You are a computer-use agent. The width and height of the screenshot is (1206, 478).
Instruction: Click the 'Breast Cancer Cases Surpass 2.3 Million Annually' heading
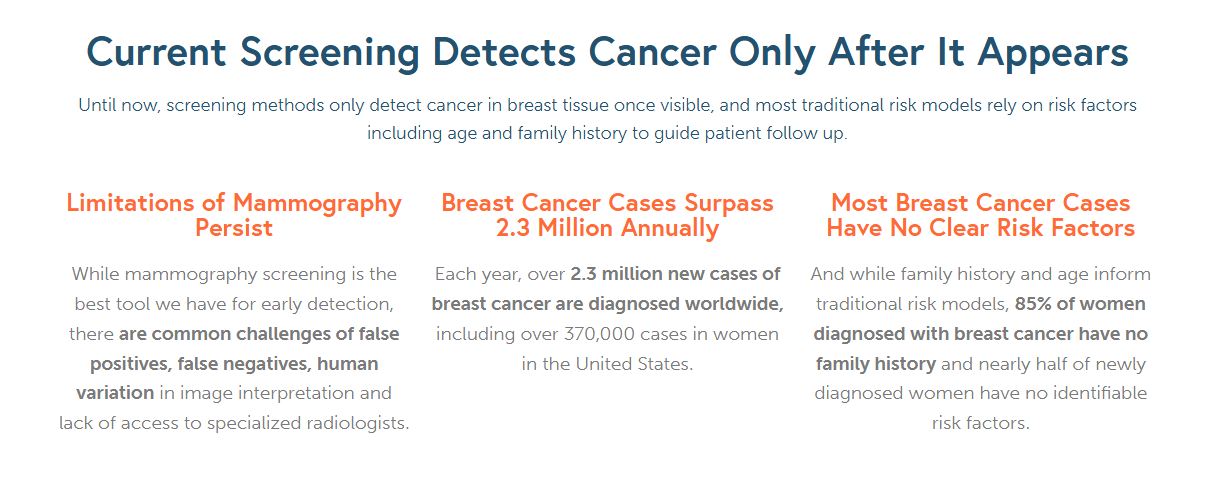tap(607, 215)
